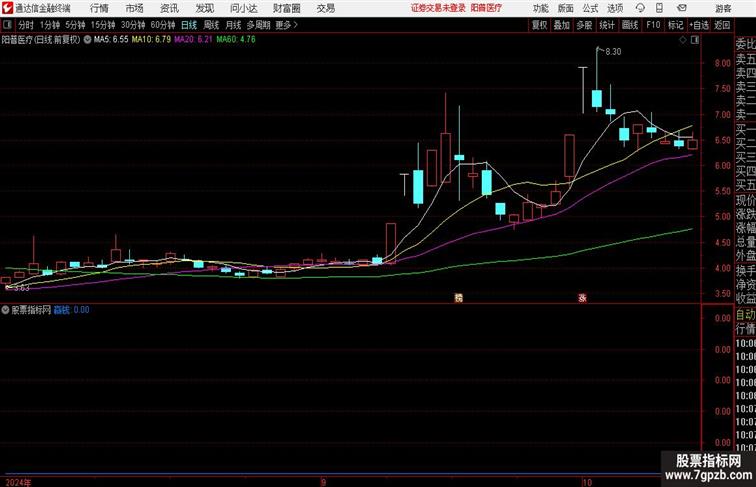
Task: Click the 3.63 low price label
Action: 22,288
